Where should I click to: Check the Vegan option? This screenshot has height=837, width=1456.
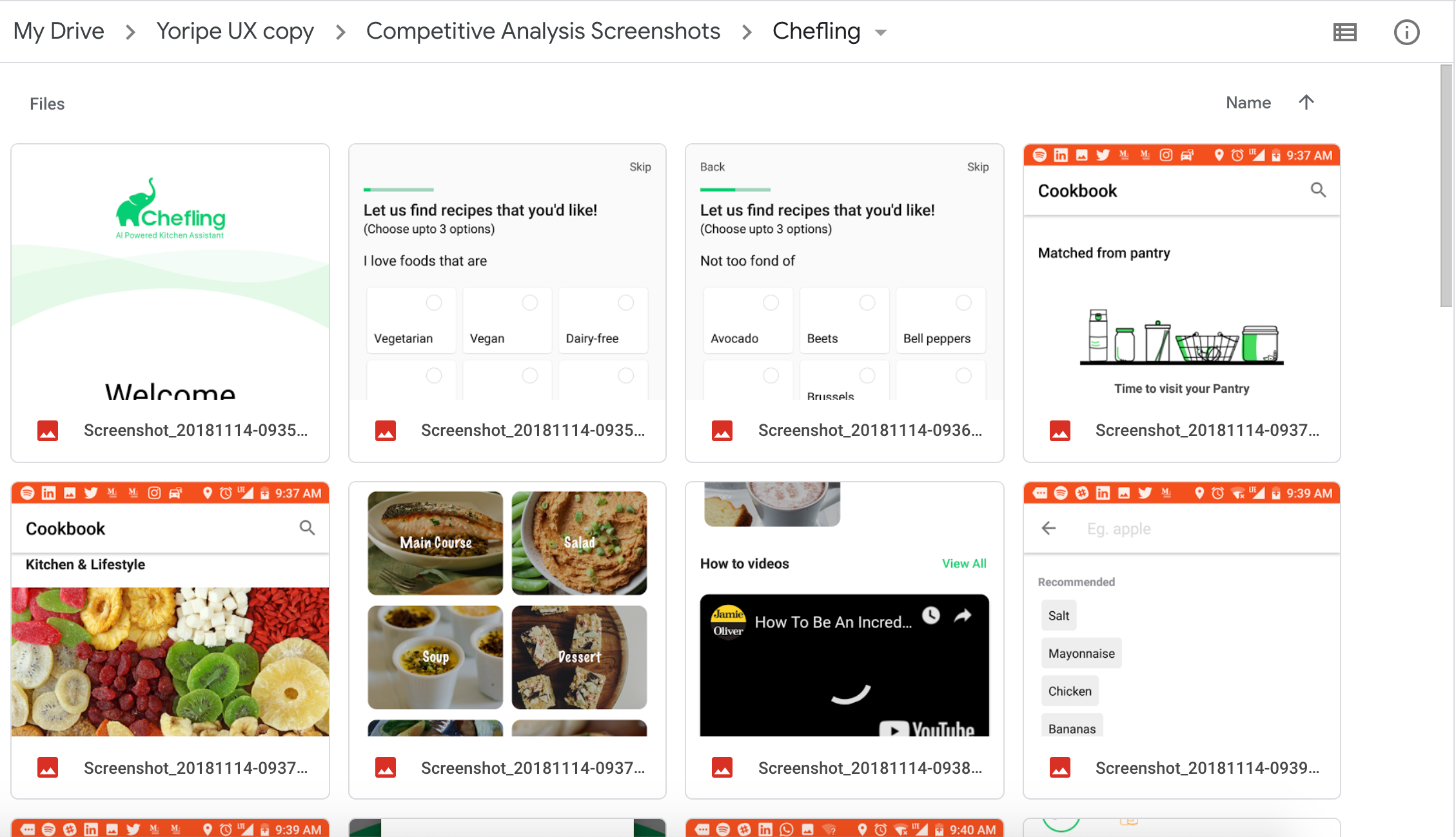pyautogui.click(x=529, y=302)
